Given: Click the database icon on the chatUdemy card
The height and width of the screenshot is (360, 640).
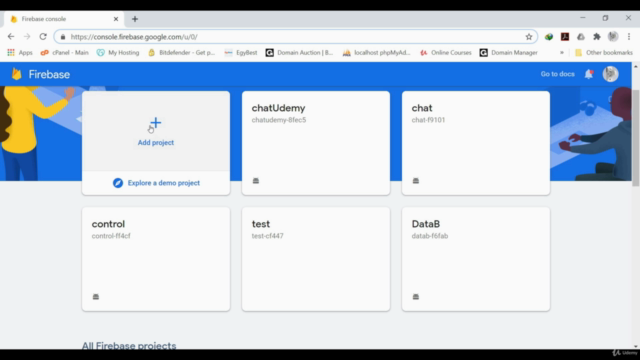Looking at the screenshot, I should click(256, 180).
